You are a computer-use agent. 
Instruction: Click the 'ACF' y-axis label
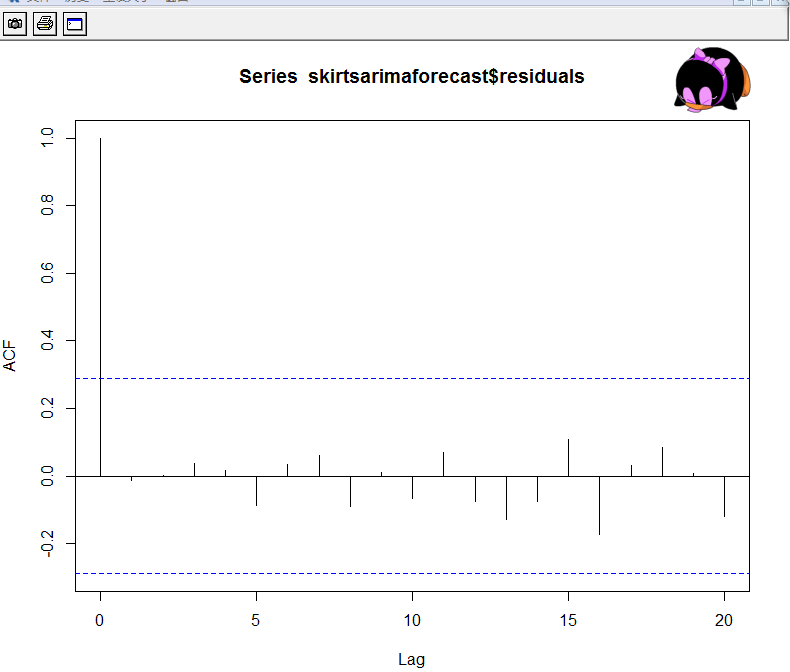tap(10, 356)
